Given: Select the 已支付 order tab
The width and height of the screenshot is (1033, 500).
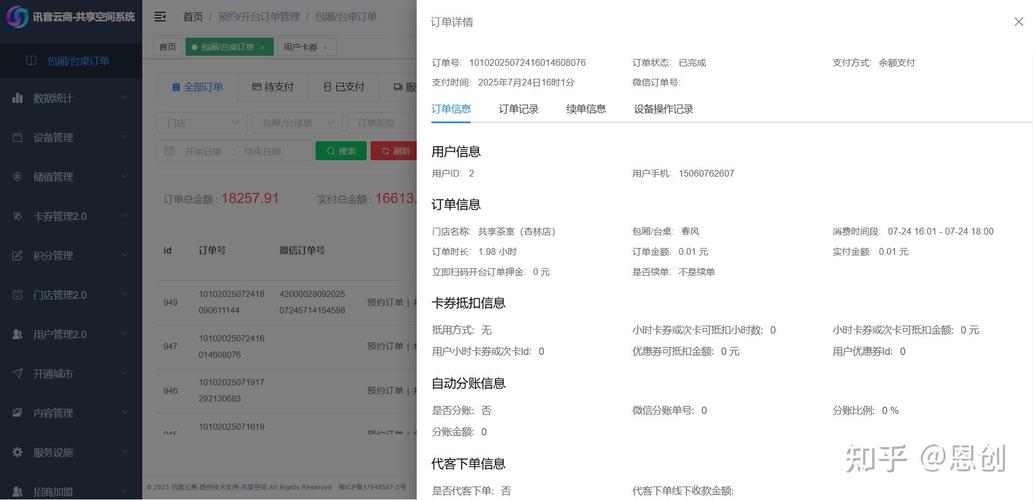Looking at the screenshot, I should (x=344, y=87).
